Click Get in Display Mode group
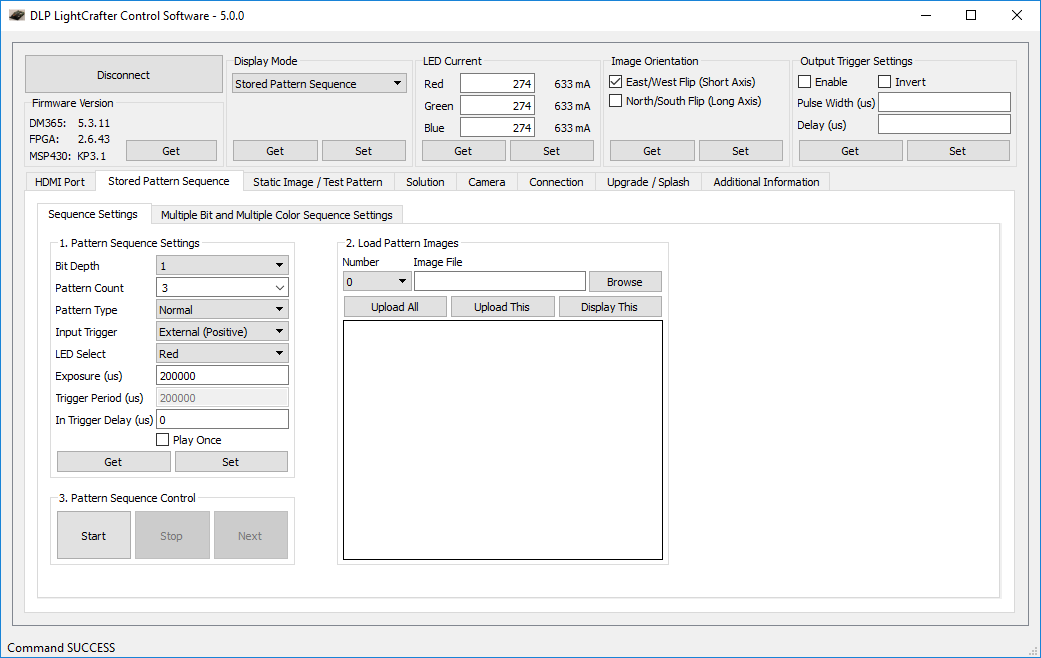1041x658 pixels. click(275, 151)
